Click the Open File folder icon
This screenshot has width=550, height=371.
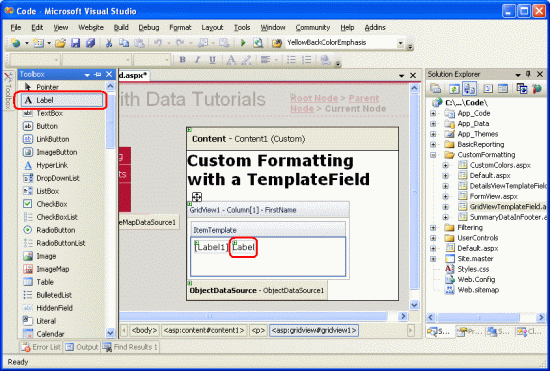[x=60, y=43]
